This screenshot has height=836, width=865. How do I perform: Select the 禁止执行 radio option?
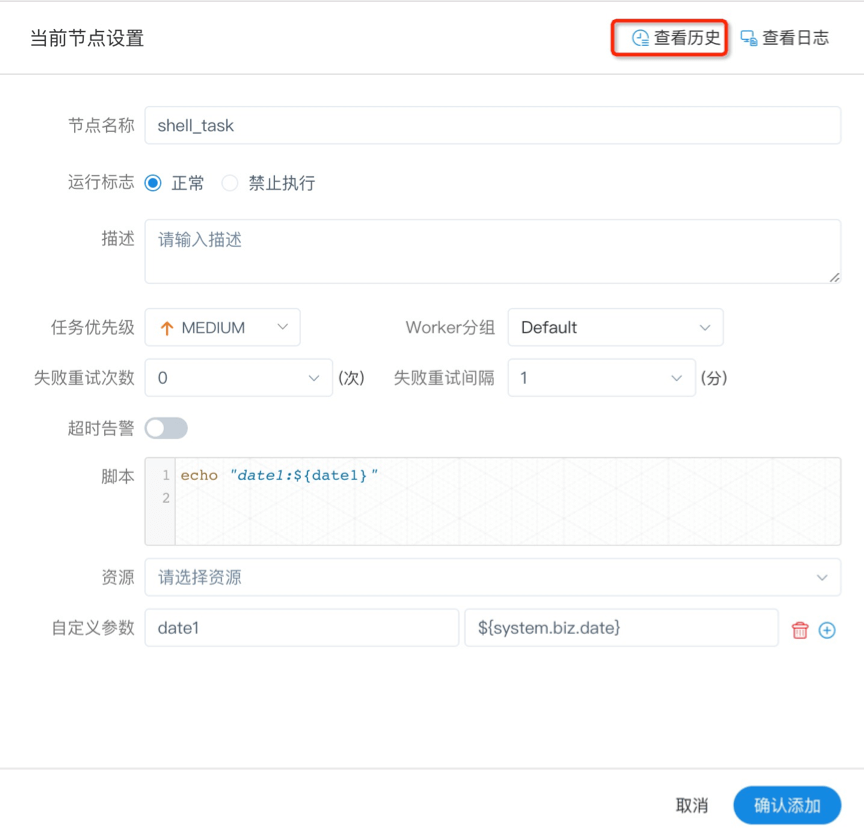click(x=230, y=183)
